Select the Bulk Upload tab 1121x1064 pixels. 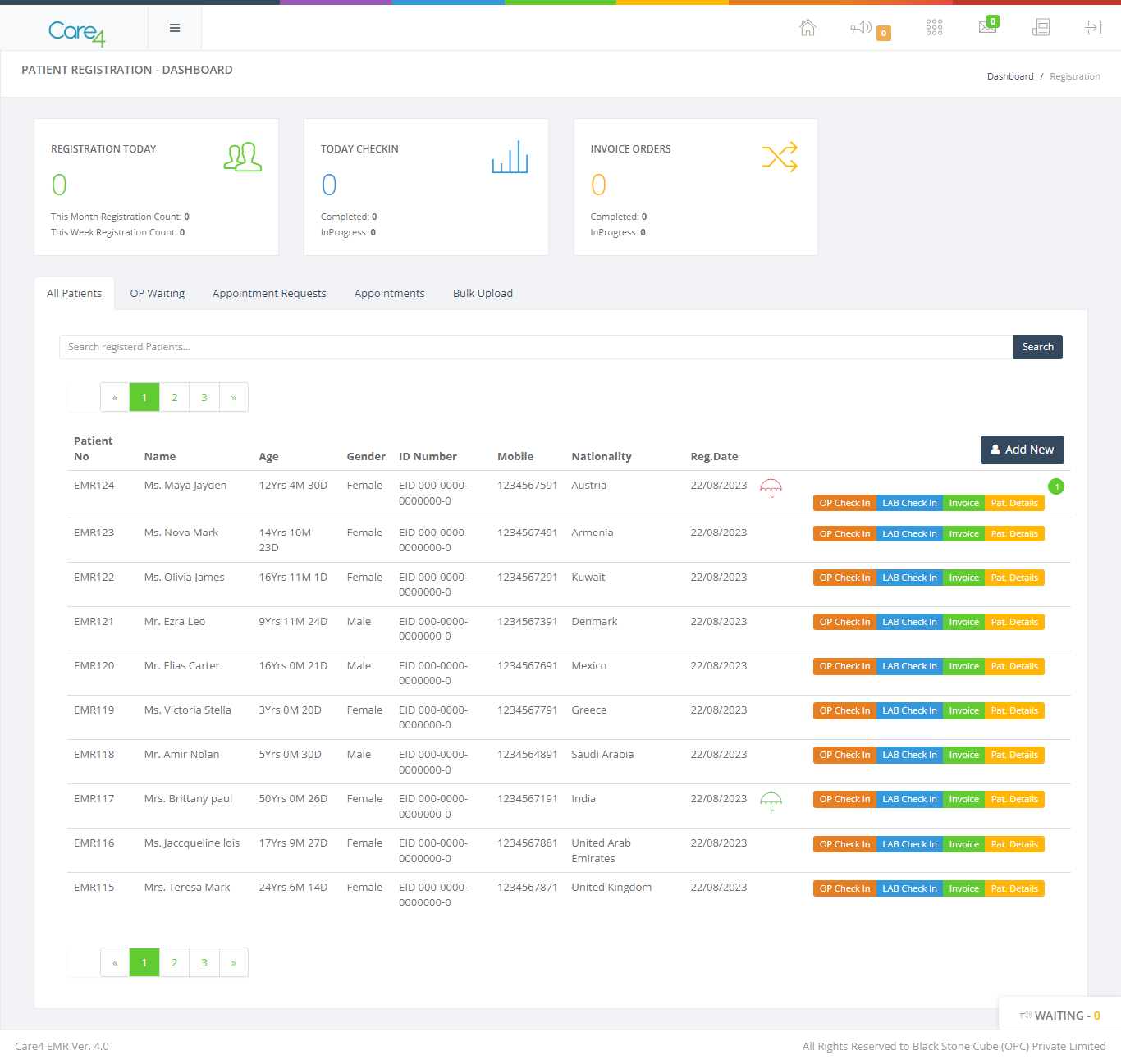click(483, 293)
